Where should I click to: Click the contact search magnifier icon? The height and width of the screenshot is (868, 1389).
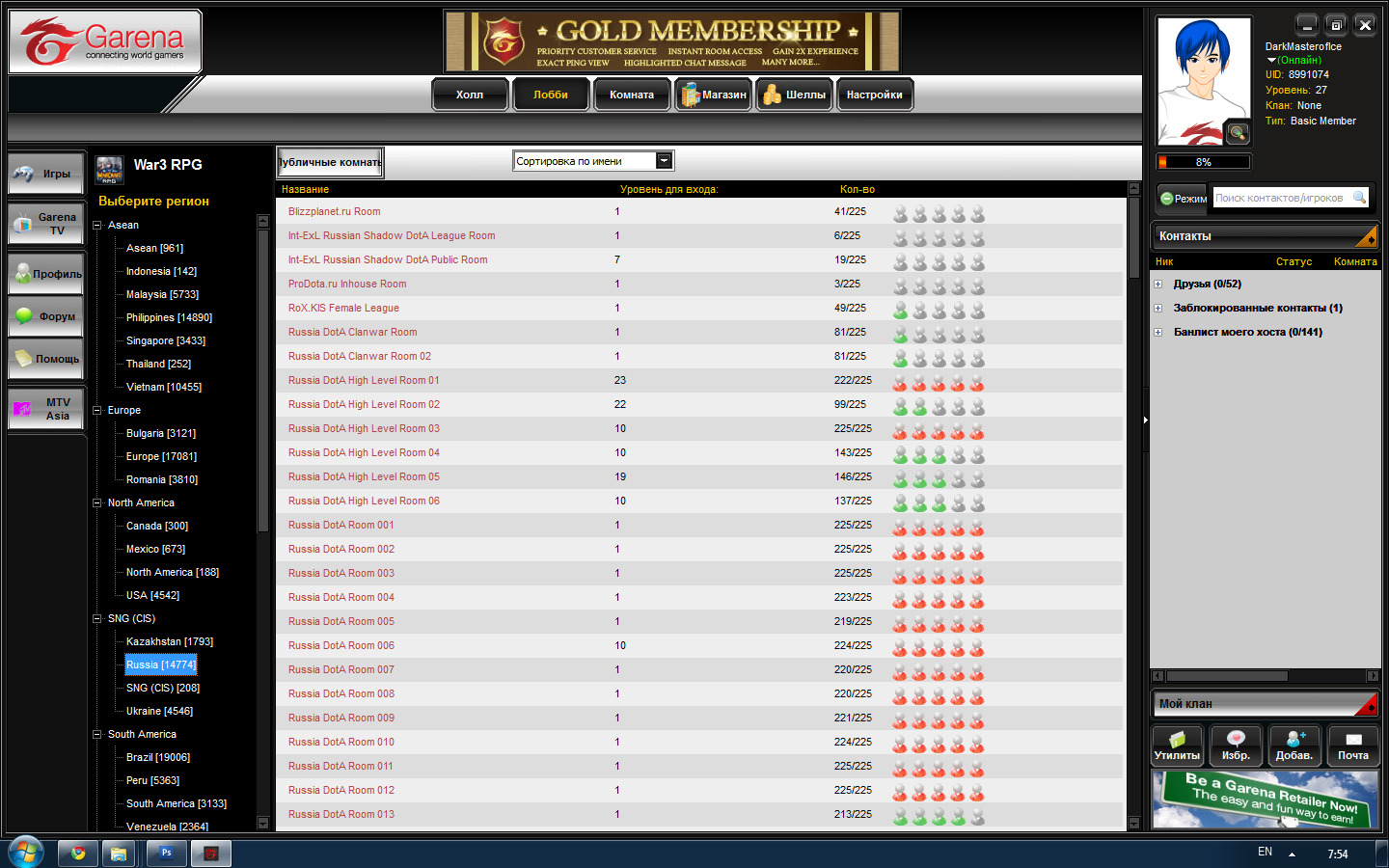coord(1359,198)
